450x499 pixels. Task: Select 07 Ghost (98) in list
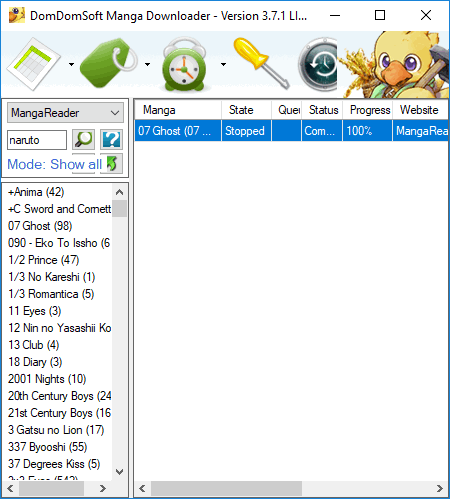pyautogui.click(x=40, y=226)
